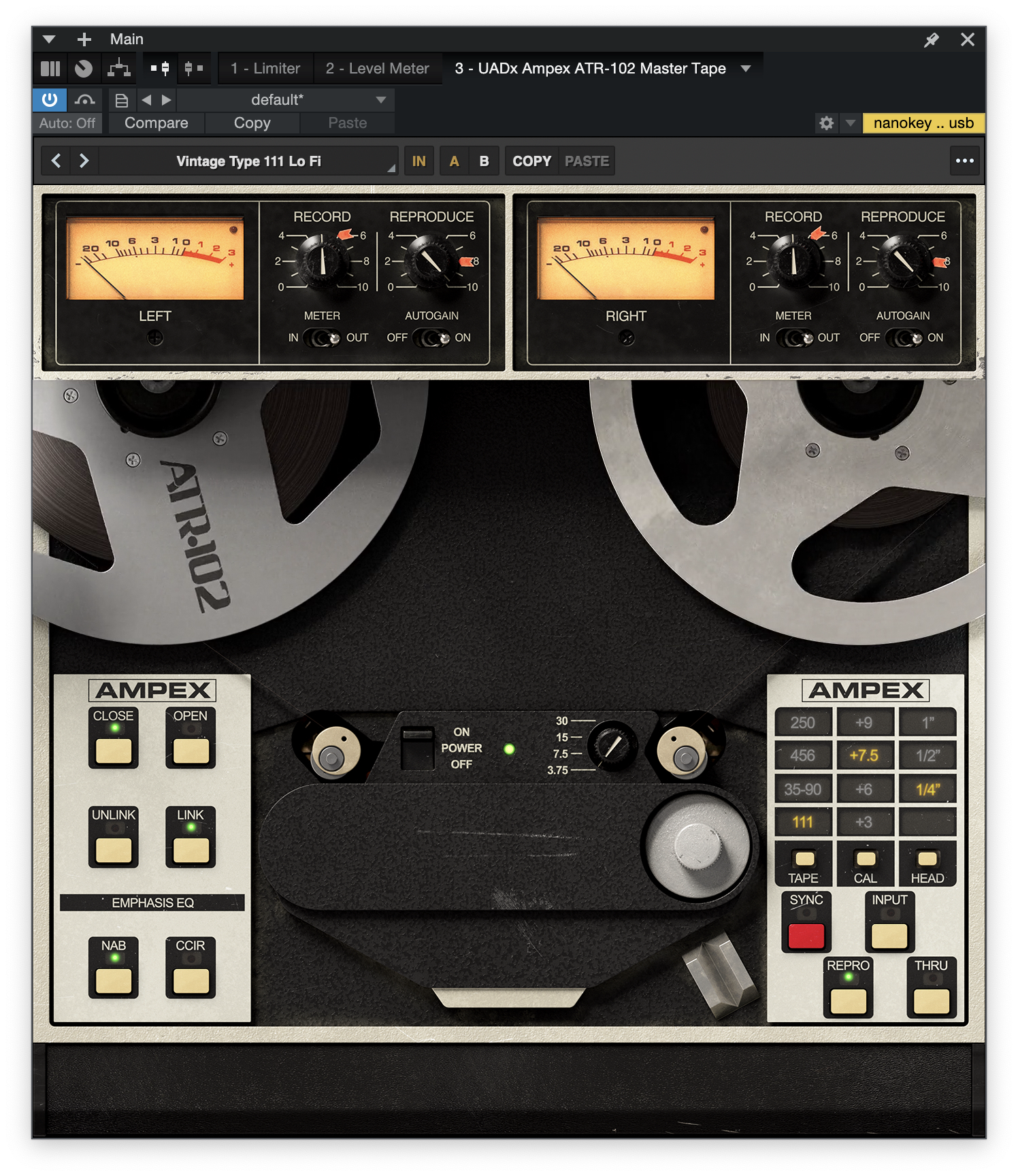1018x1176 pixels.
Task: Select previous UAD preset chevron
Action: tap(56, 161)
